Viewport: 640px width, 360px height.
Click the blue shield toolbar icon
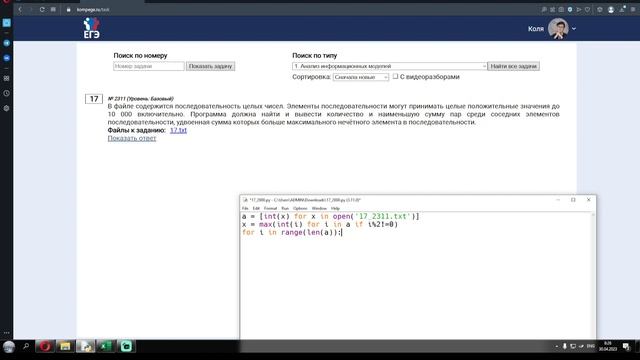(x=570, y=9)
